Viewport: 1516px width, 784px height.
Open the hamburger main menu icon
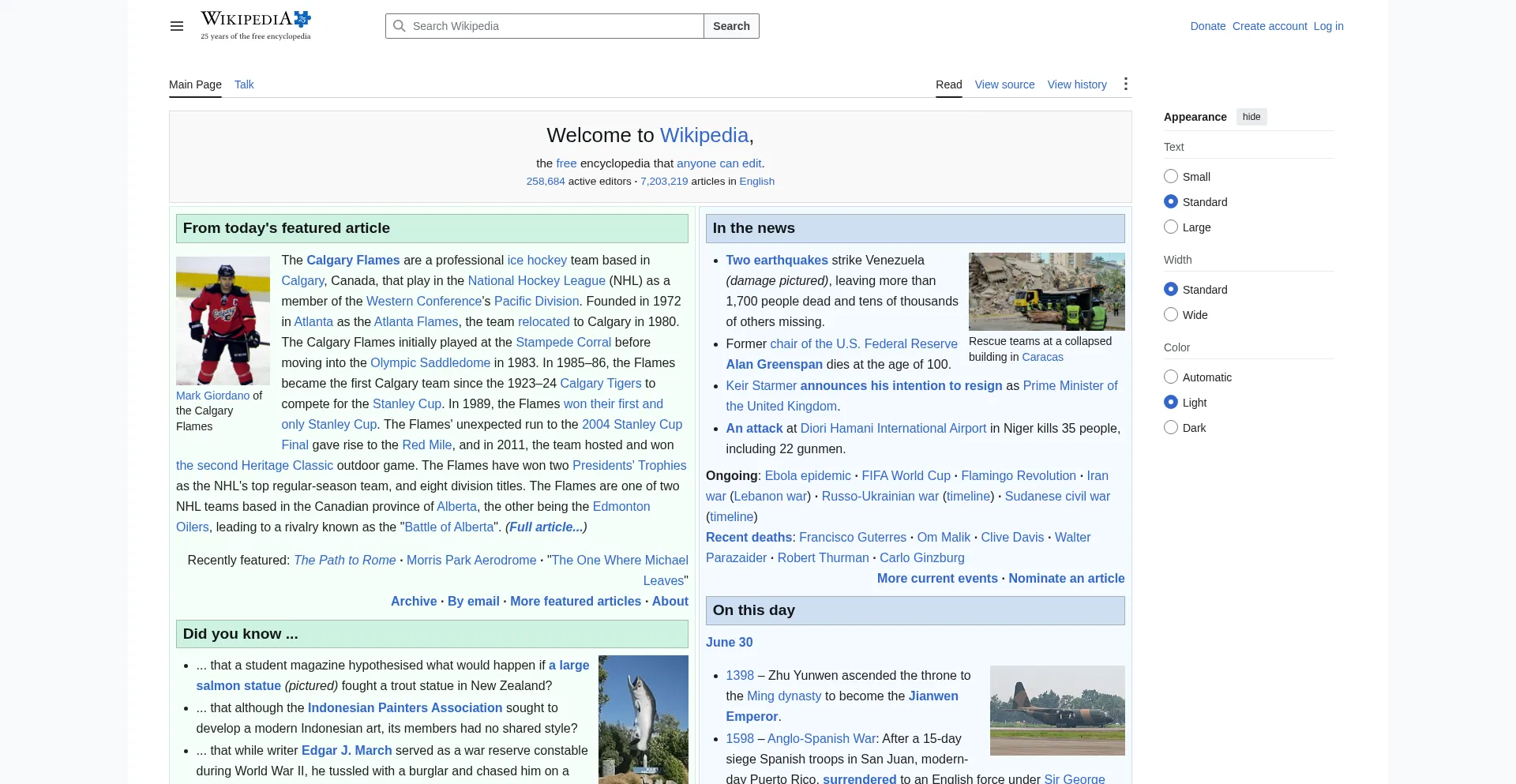coord(177,26)
